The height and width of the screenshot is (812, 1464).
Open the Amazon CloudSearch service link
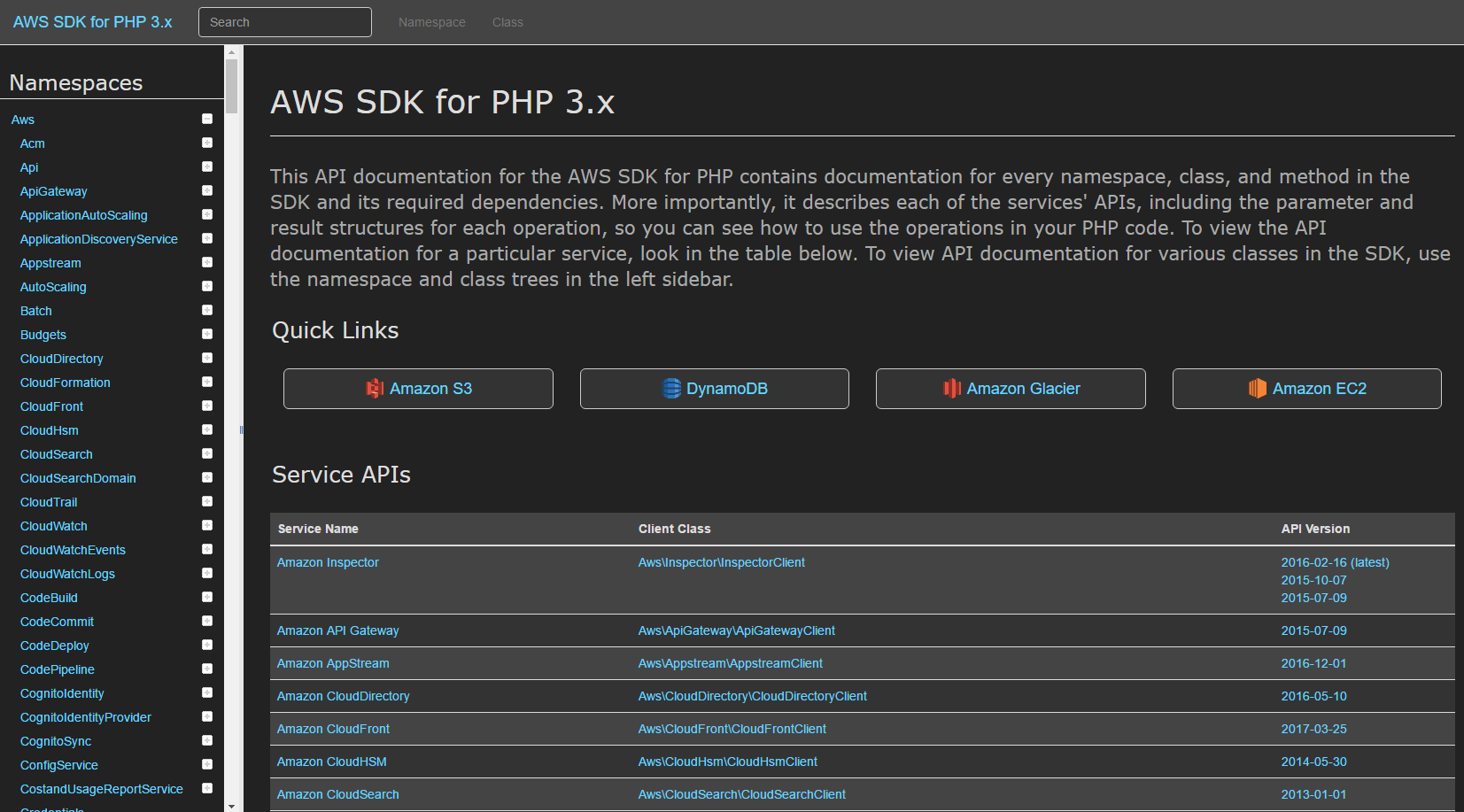(x=338, y=794)
